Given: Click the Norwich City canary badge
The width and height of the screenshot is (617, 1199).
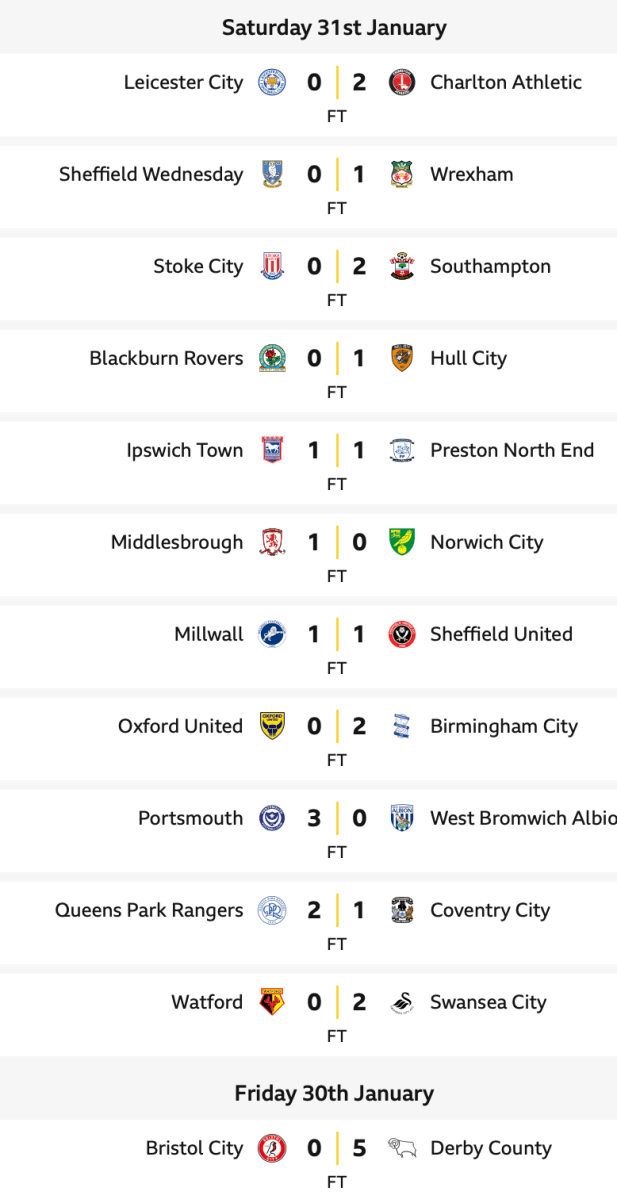Looking at the screenshot, I should point(401,542).
